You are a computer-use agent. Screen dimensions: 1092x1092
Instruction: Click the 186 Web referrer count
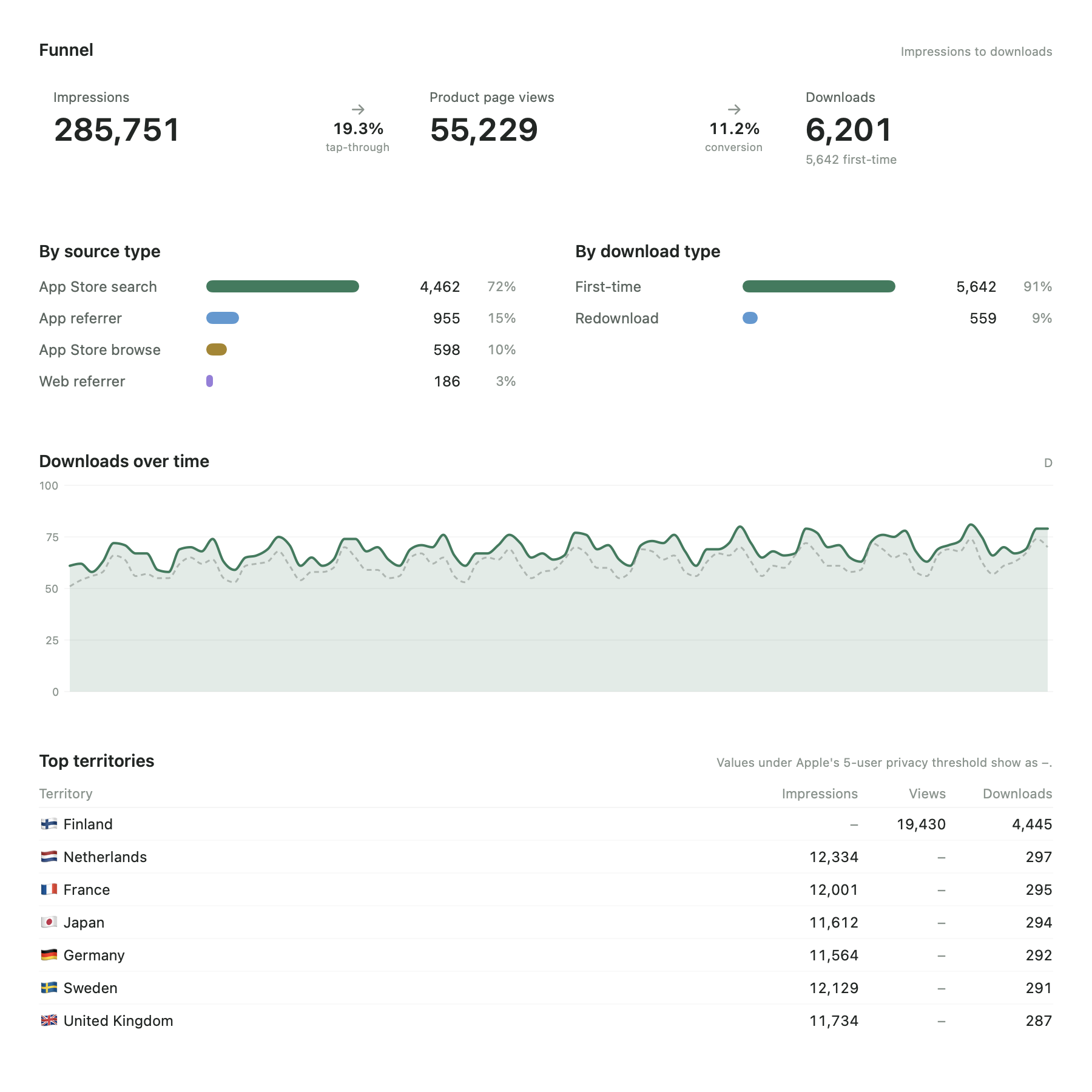(x=447, y=381)
